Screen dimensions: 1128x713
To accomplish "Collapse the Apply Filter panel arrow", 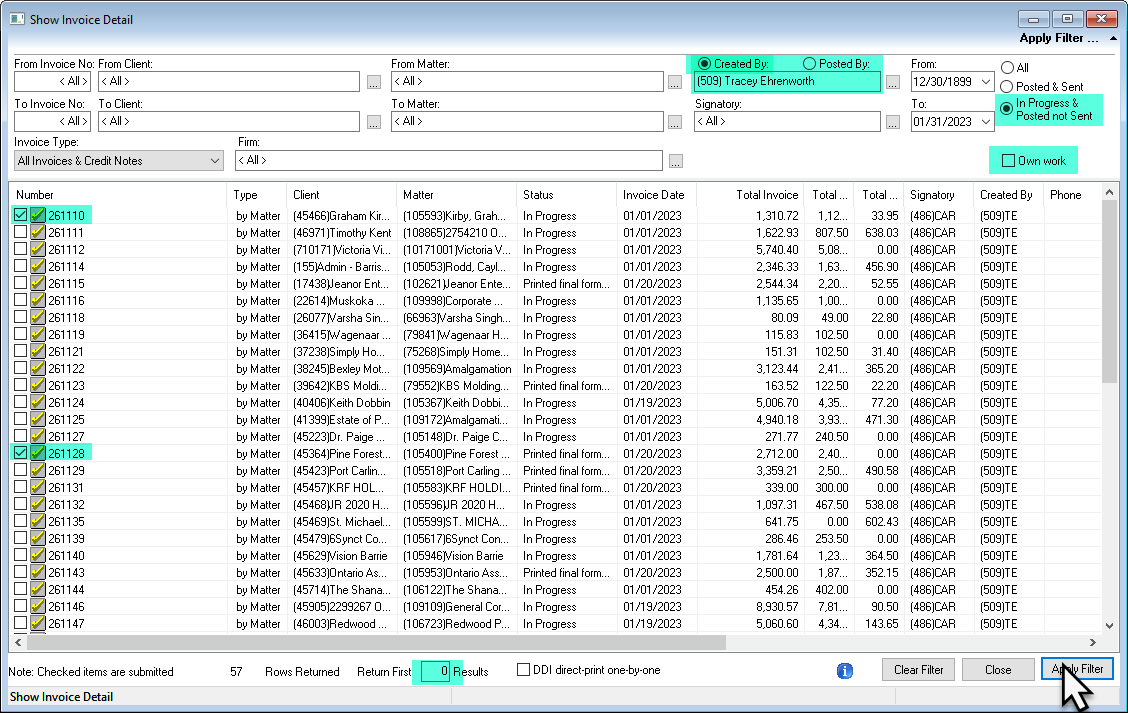I will [1113, 38].
